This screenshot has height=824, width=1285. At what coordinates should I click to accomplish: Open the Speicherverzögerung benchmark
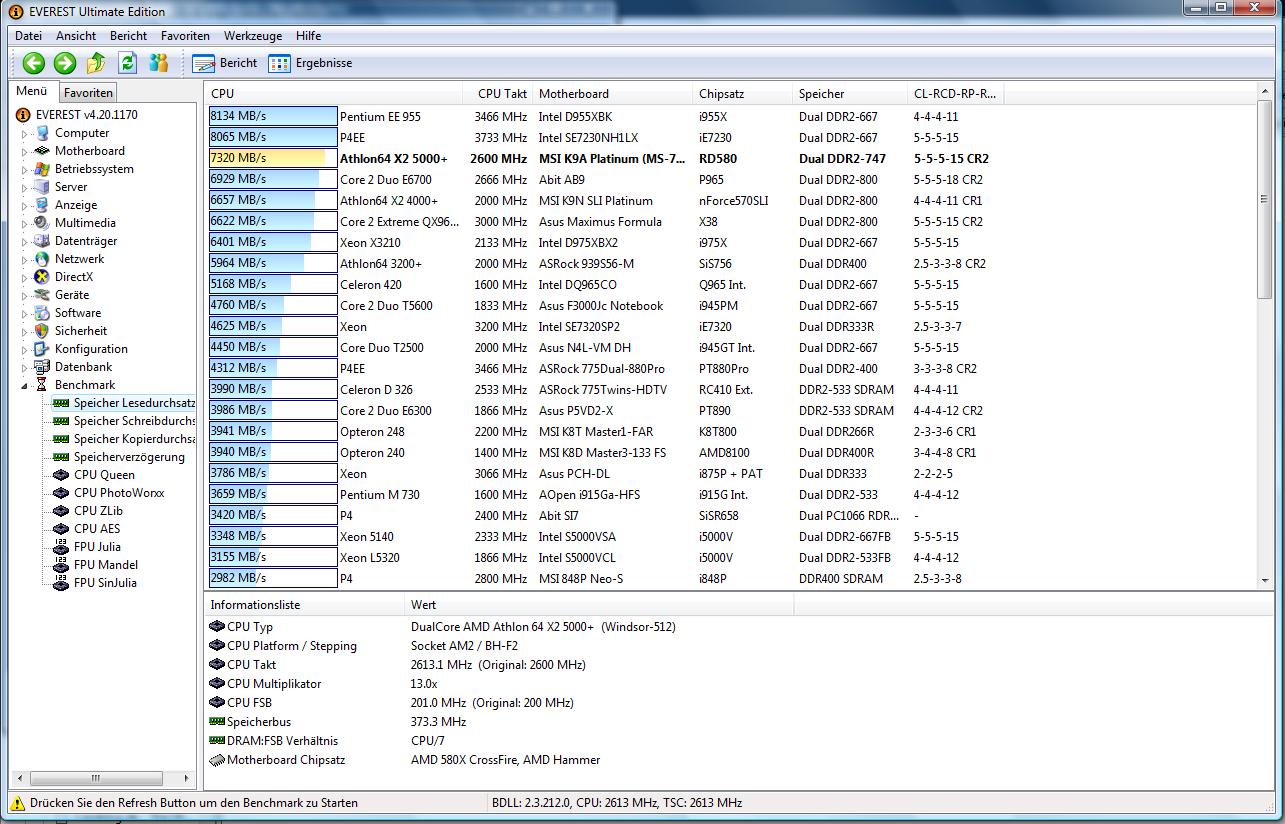(x=129, y=457)
